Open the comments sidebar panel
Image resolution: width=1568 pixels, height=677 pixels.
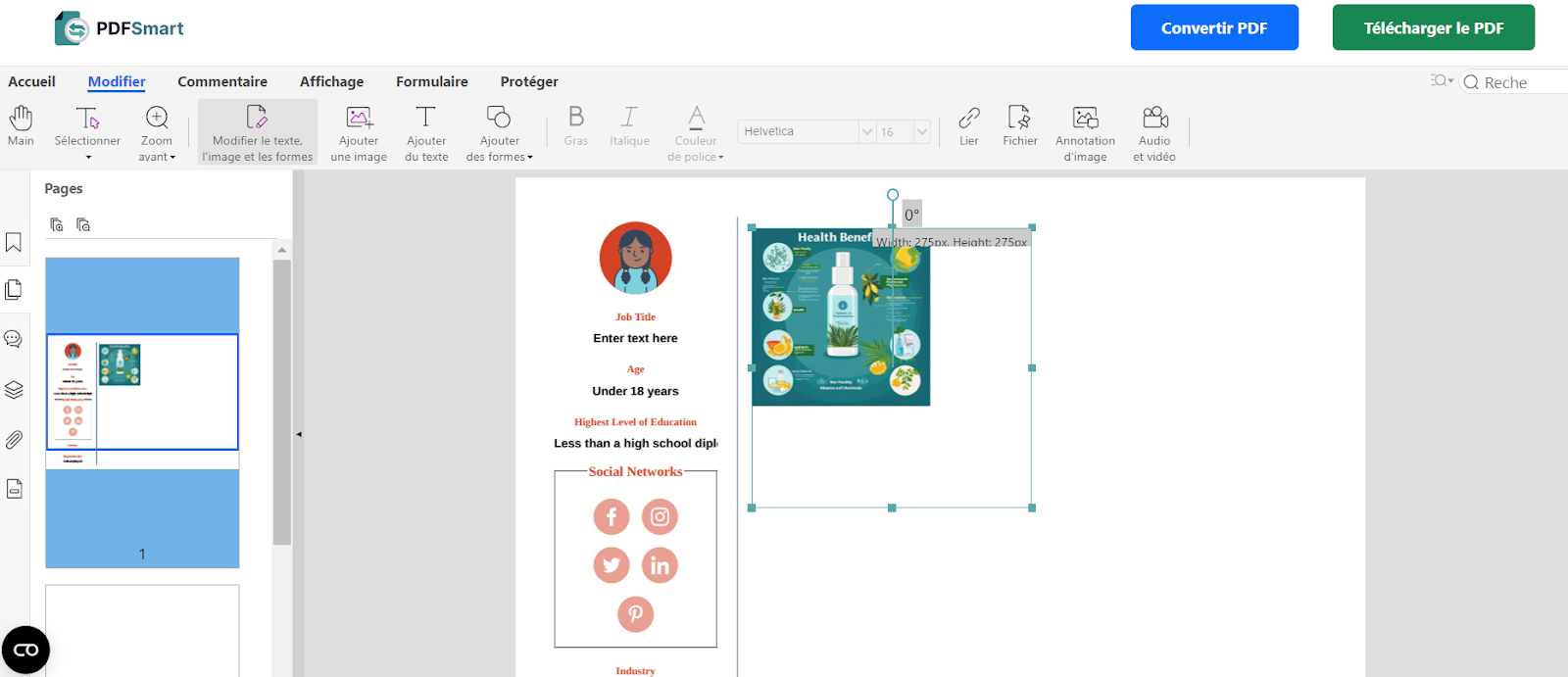(14, 339)
